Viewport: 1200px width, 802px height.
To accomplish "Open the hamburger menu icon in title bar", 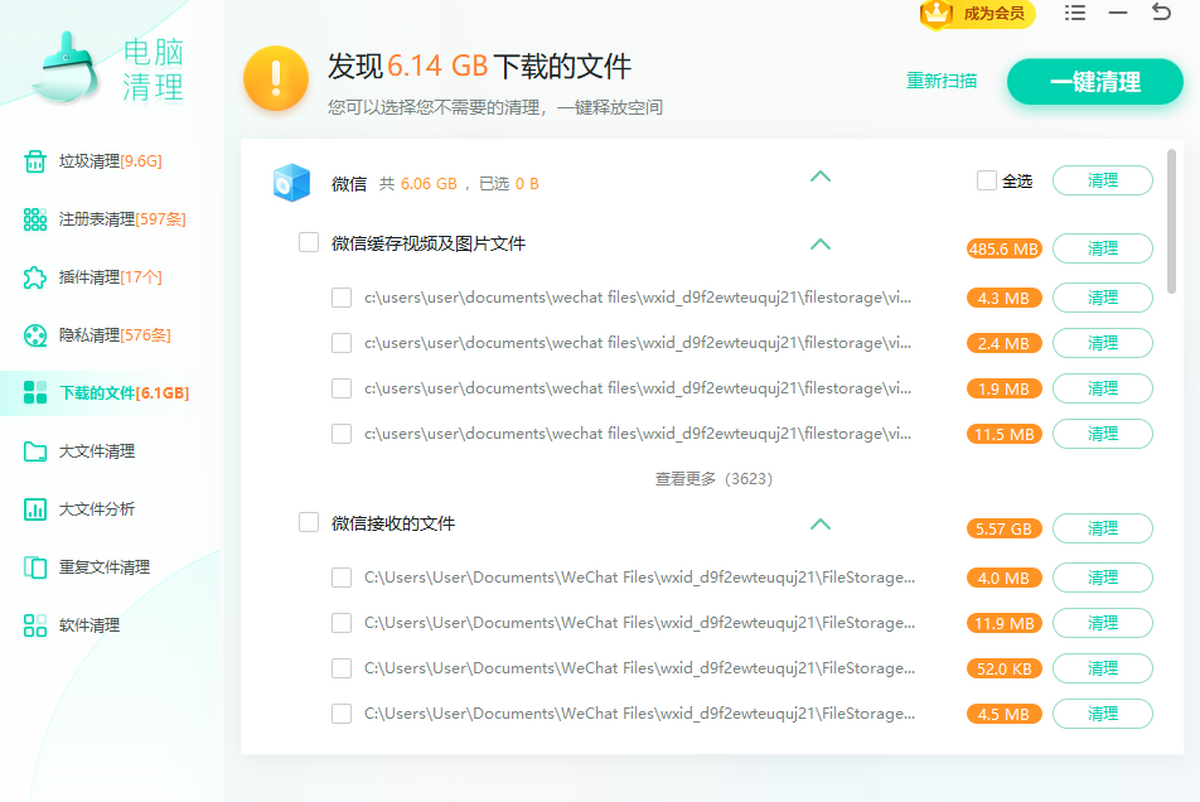I will (1075, 13).
